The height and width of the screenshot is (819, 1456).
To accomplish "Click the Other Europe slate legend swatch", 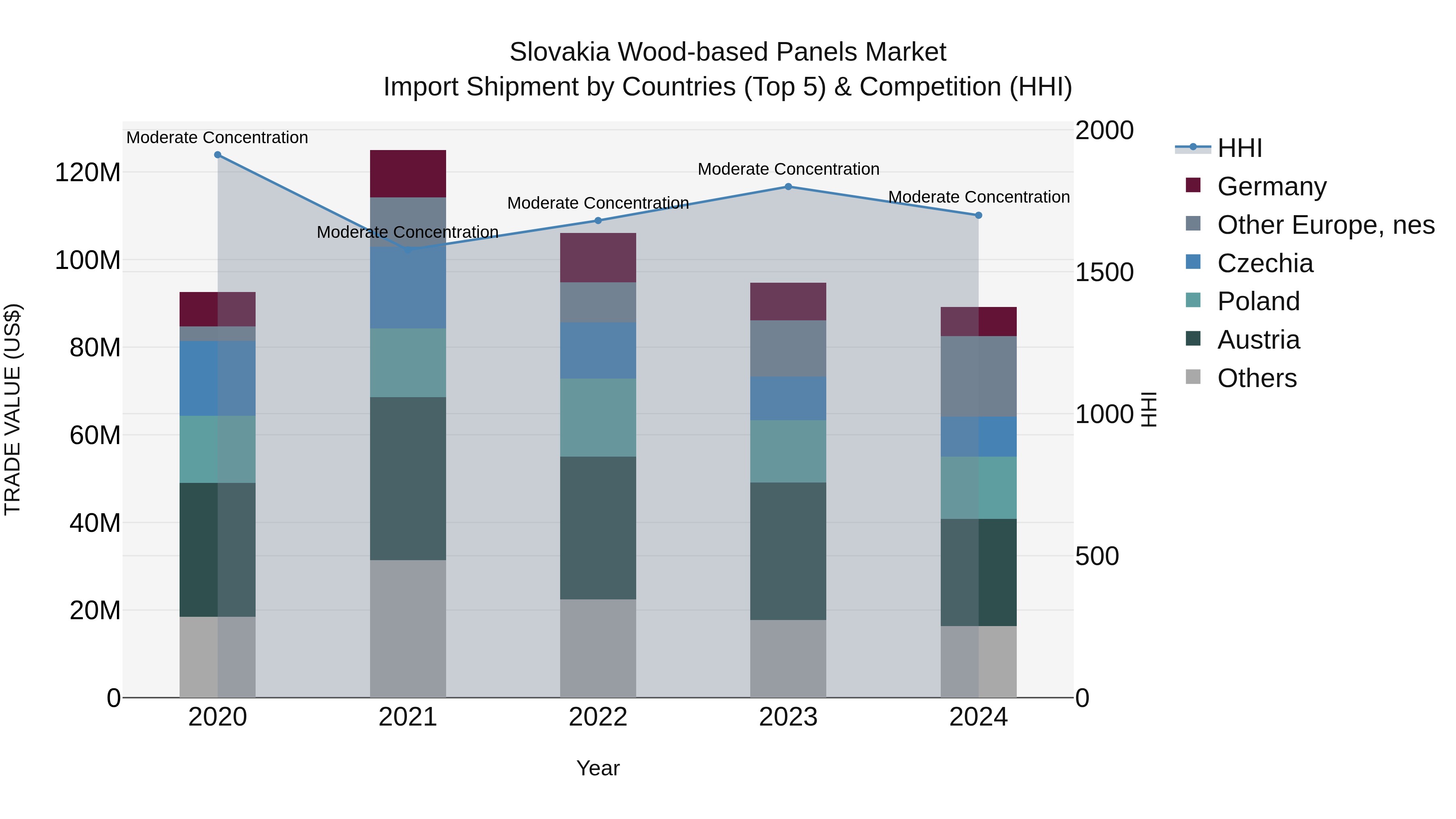I will click(1193, 223).
